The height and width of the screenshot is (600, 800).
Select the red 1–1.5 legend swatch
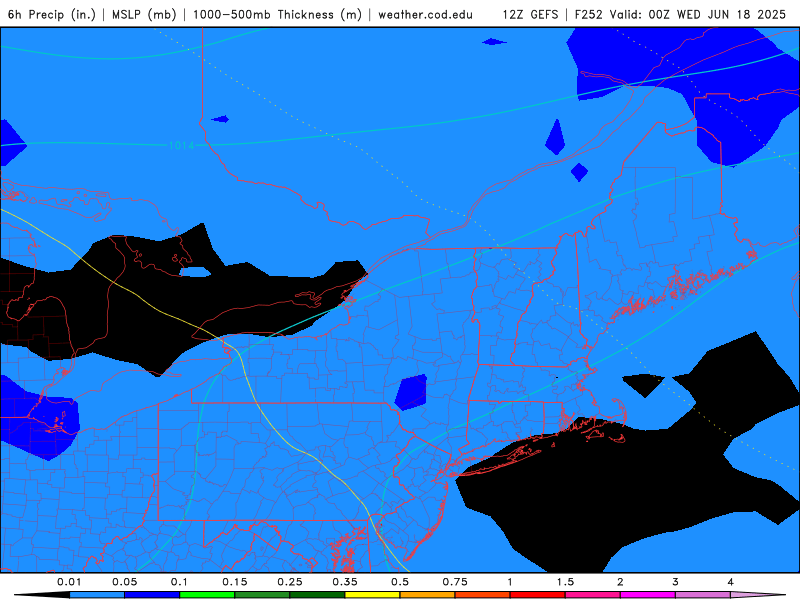click(x=538, y=595)
